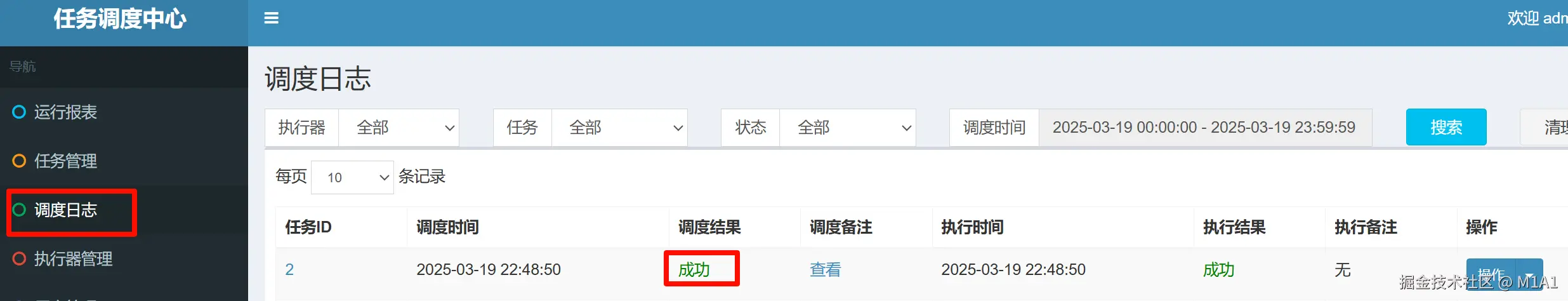Click the 任务调度中心 logo title

(120, 19)
